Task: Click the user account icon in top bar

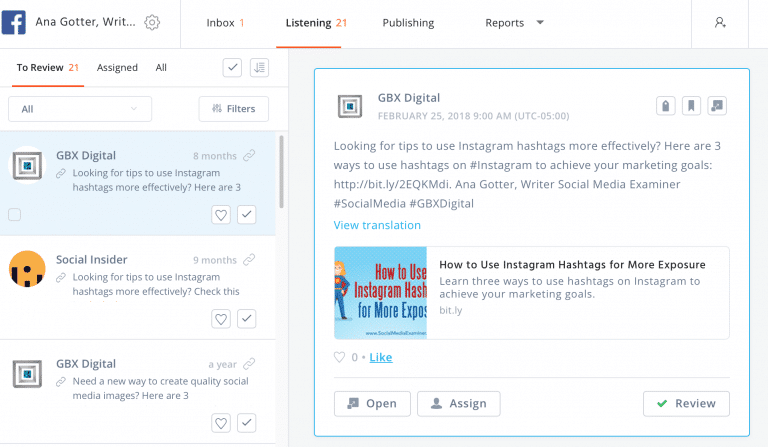Action: 720,22
